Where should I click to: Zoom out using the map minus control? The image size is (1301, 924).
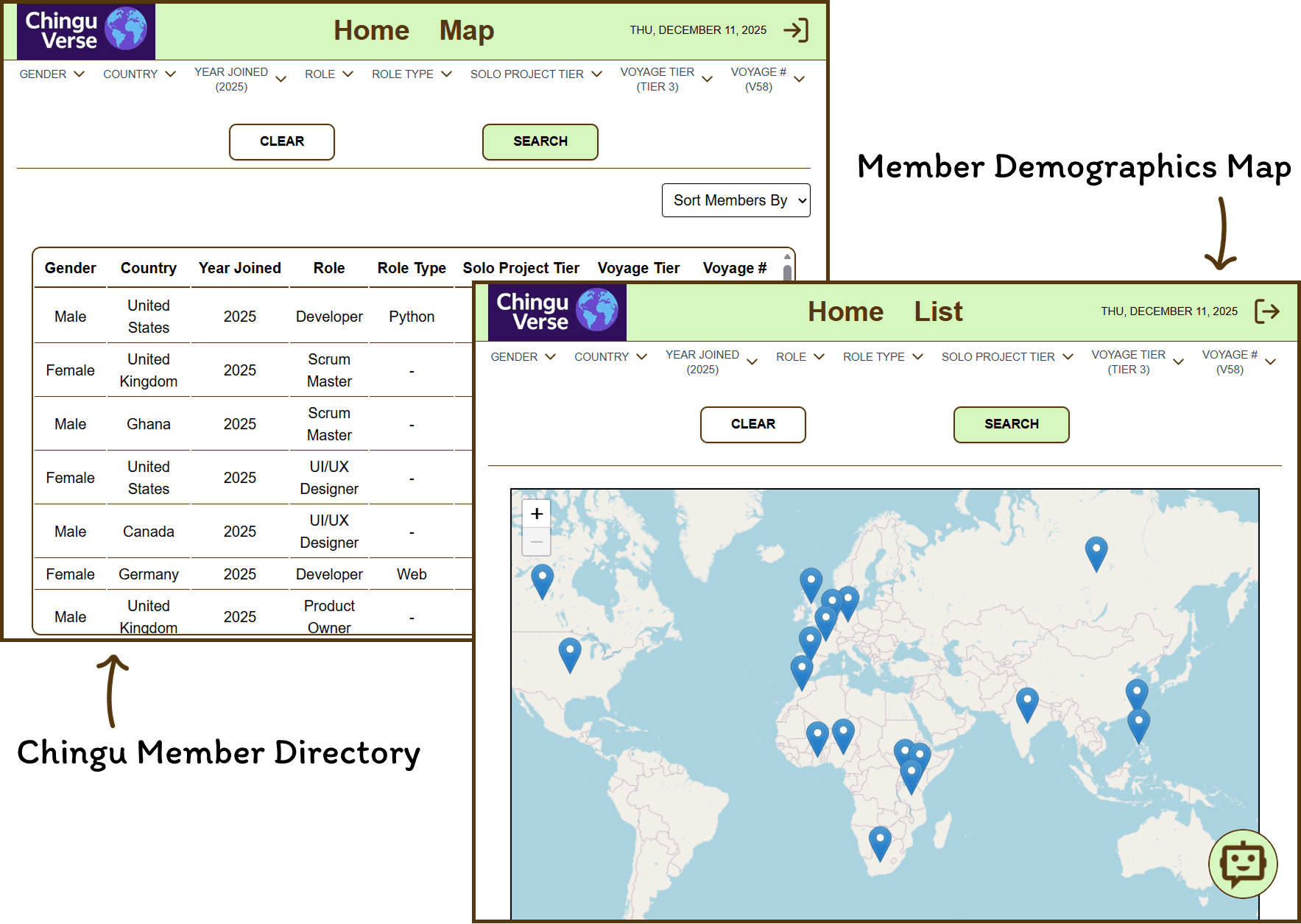pyautogui.click(x=536, y=541)
